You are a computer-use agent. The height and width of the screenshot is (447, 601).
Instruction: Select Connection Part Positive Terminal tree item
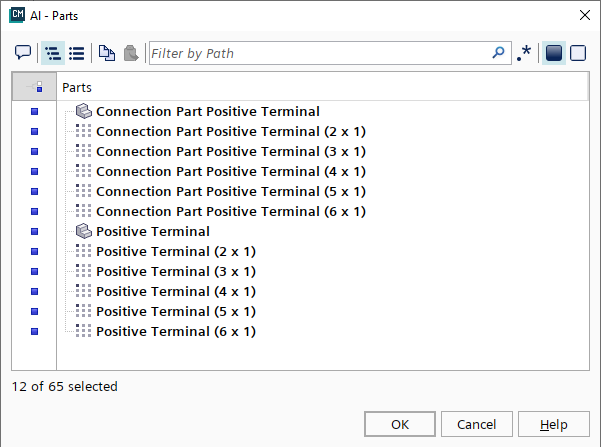pos(207,112)
